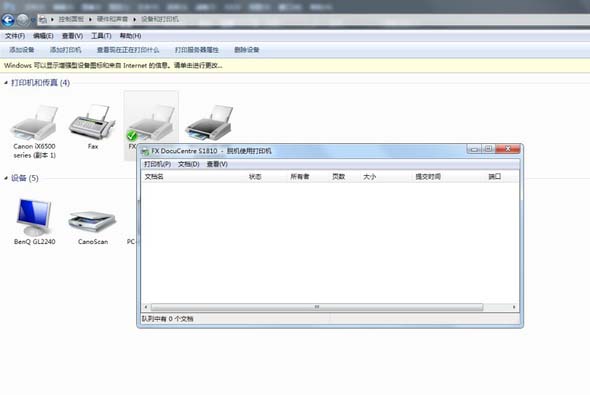Viewport: 590px width, 395px height.
Task: Open the 打印机(P) menu in queue window
Action: click(x=157, y=164)
